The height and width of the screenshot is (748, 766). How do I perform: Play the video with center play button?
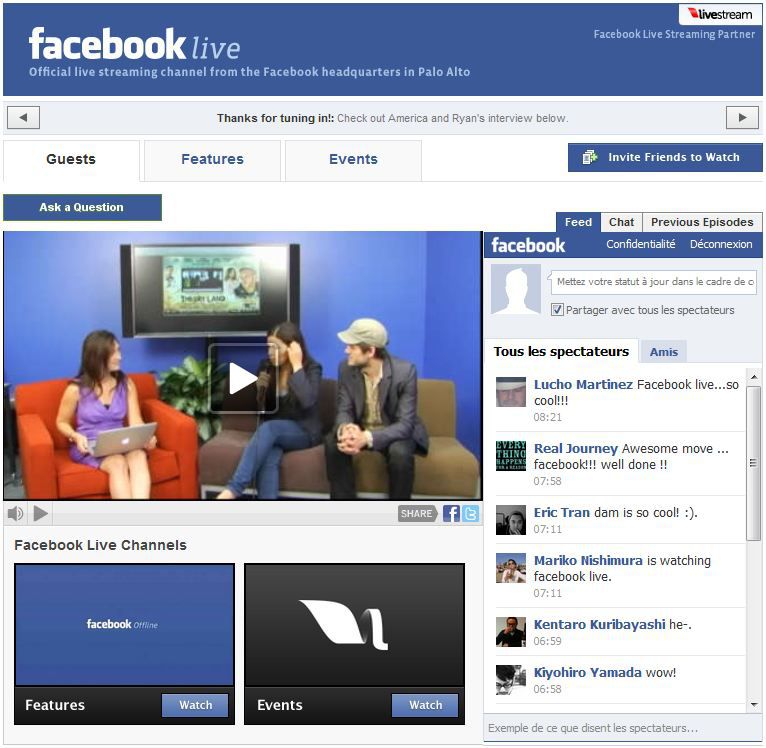pyautogui.click(x=243, y=378)
